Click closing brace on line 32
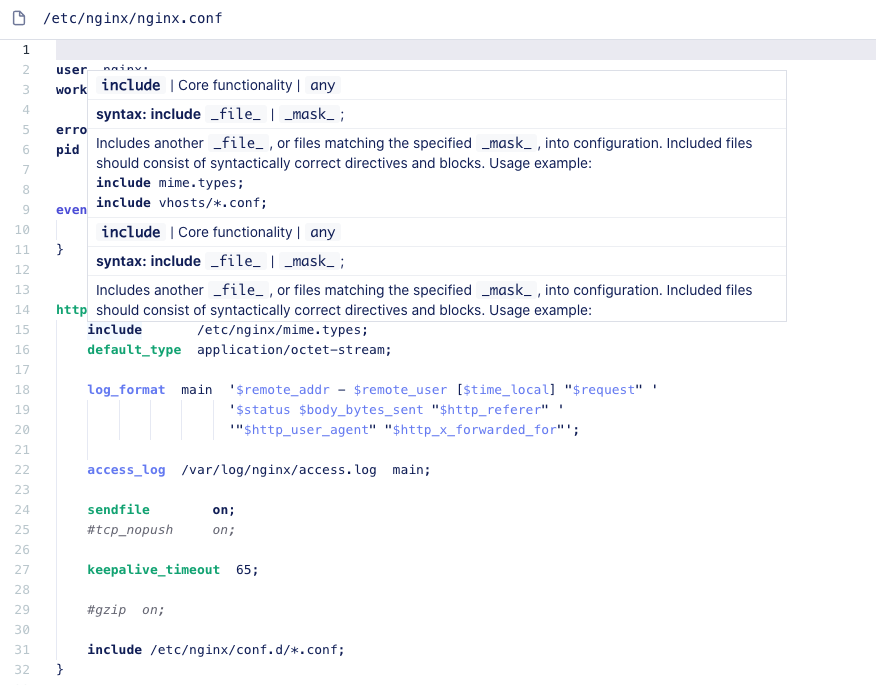Viewport: 876px width, 685px height. point(60,669)
